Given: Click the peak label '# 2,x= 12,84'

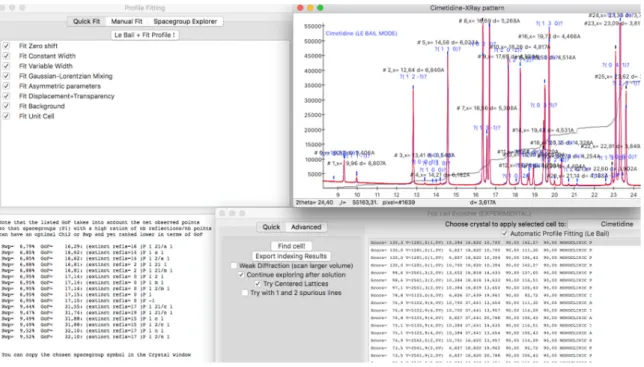Looking at the screenshot, I should (413, 70).
